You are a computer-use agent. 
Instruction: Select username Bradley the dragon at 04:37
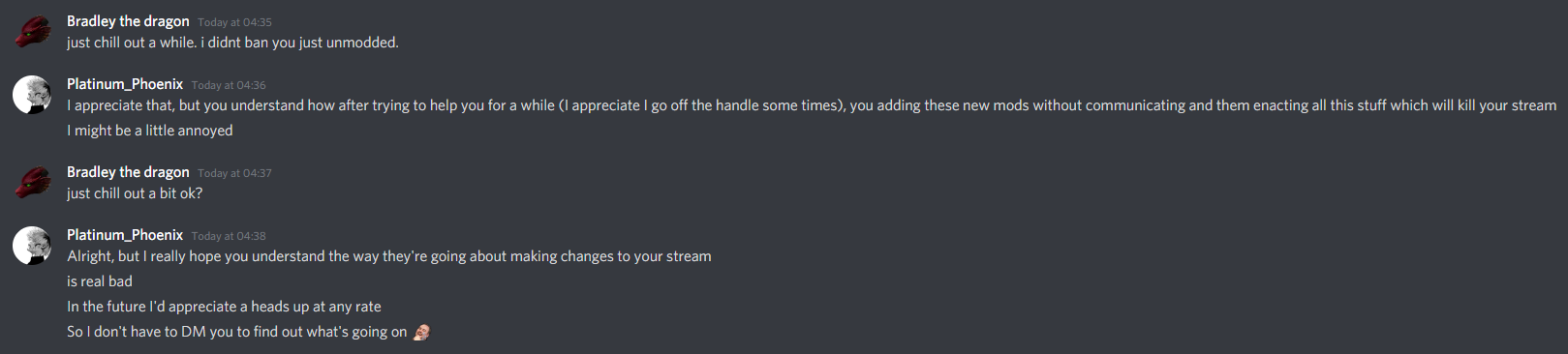128,172
